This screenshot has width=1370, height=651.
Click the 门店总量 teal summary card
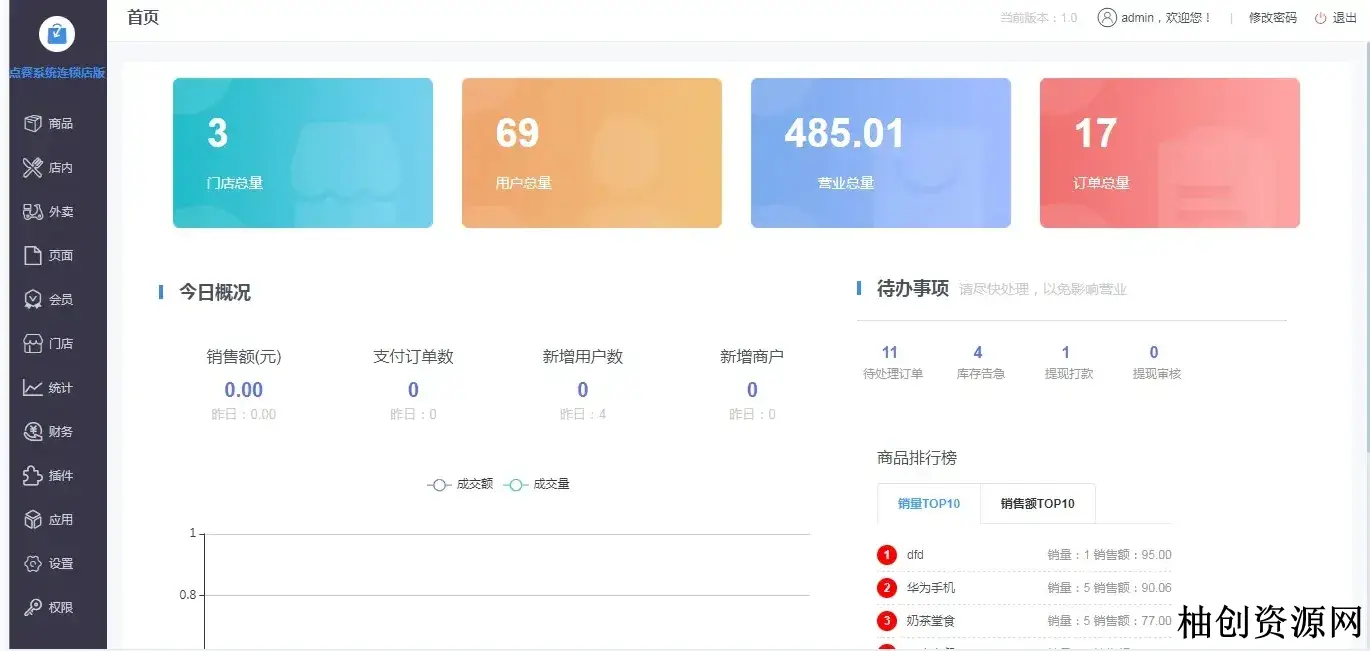[302, 153]
